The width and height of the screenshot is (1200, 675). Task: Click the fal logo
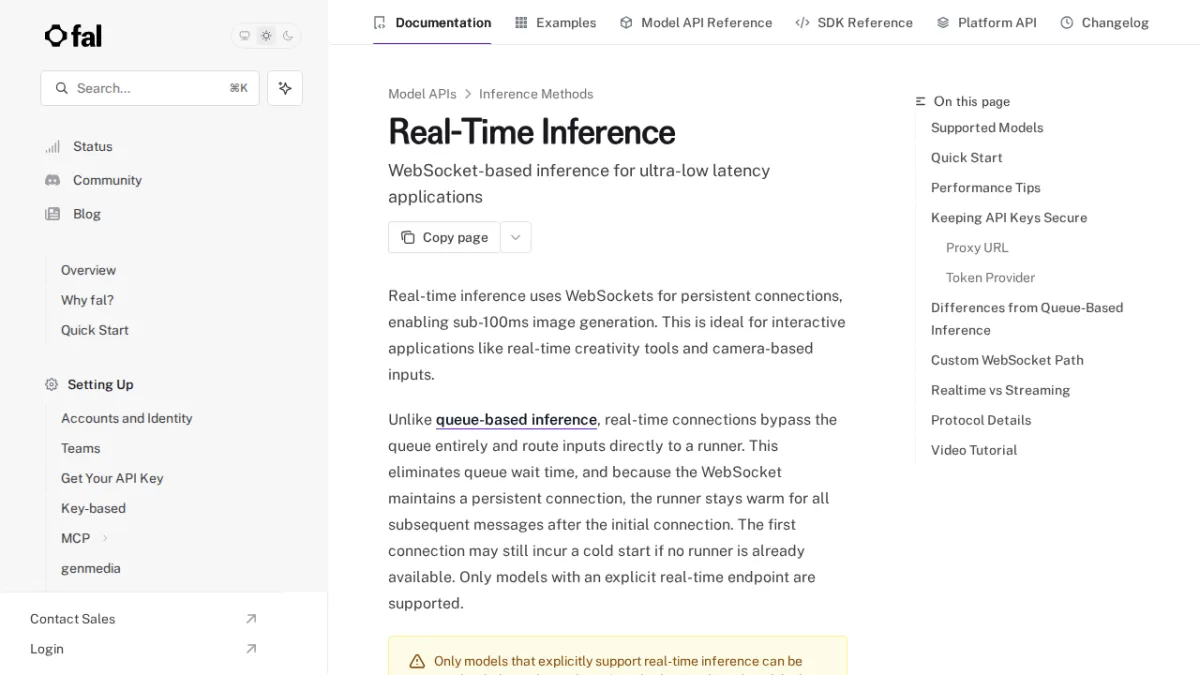point(73,36)
